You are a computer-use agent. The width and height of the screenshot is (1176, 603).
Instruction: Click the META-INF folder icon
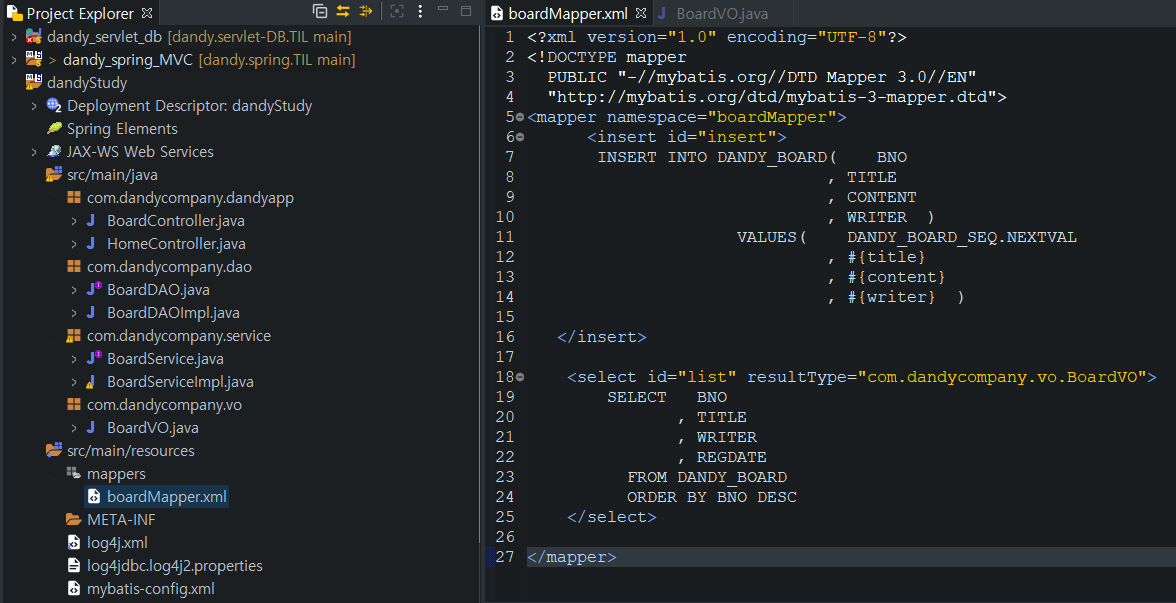click(x=74, y=520)
